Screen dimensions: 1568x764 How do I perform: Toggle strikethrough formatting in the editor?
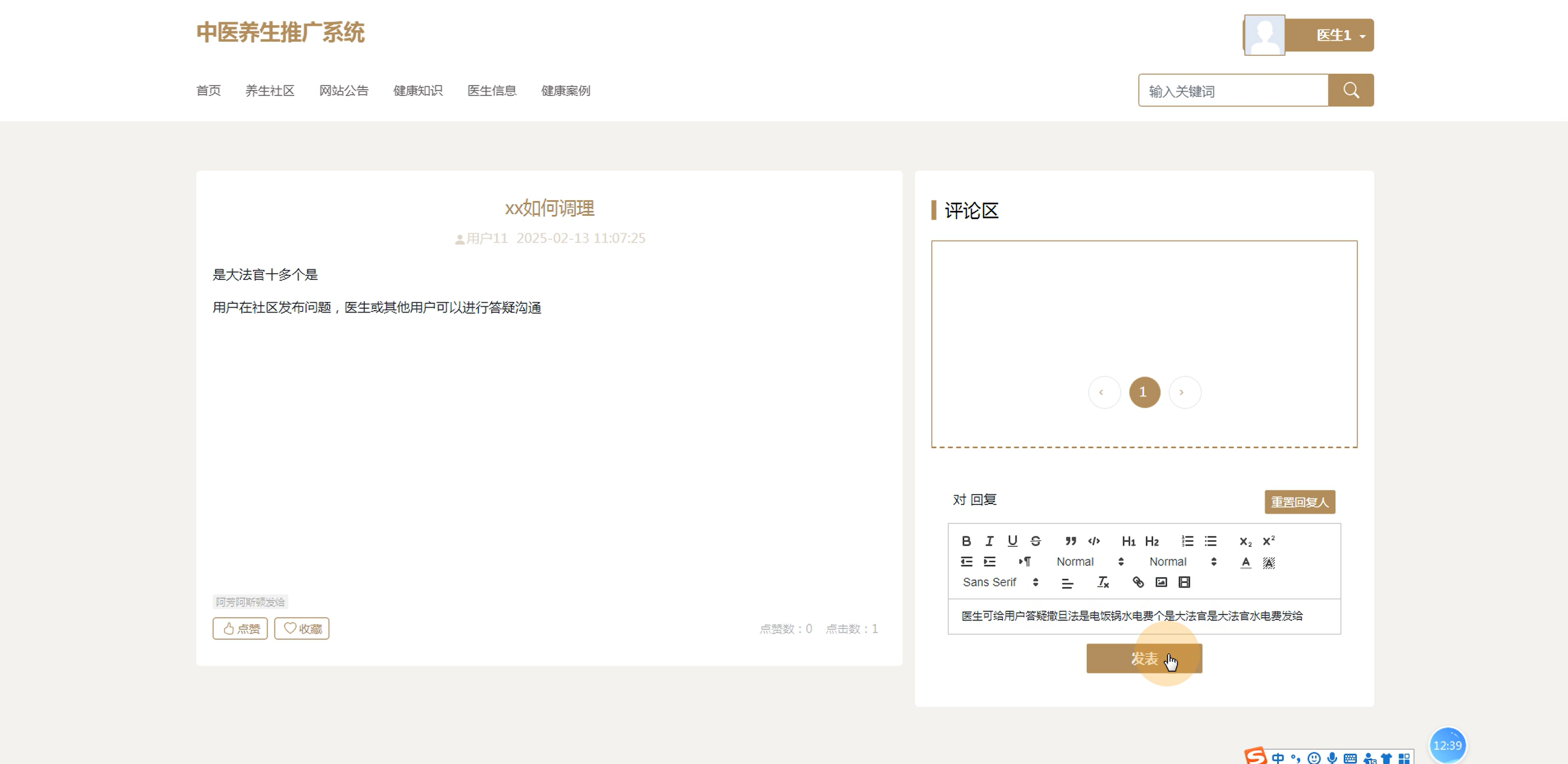point(1036,541)
